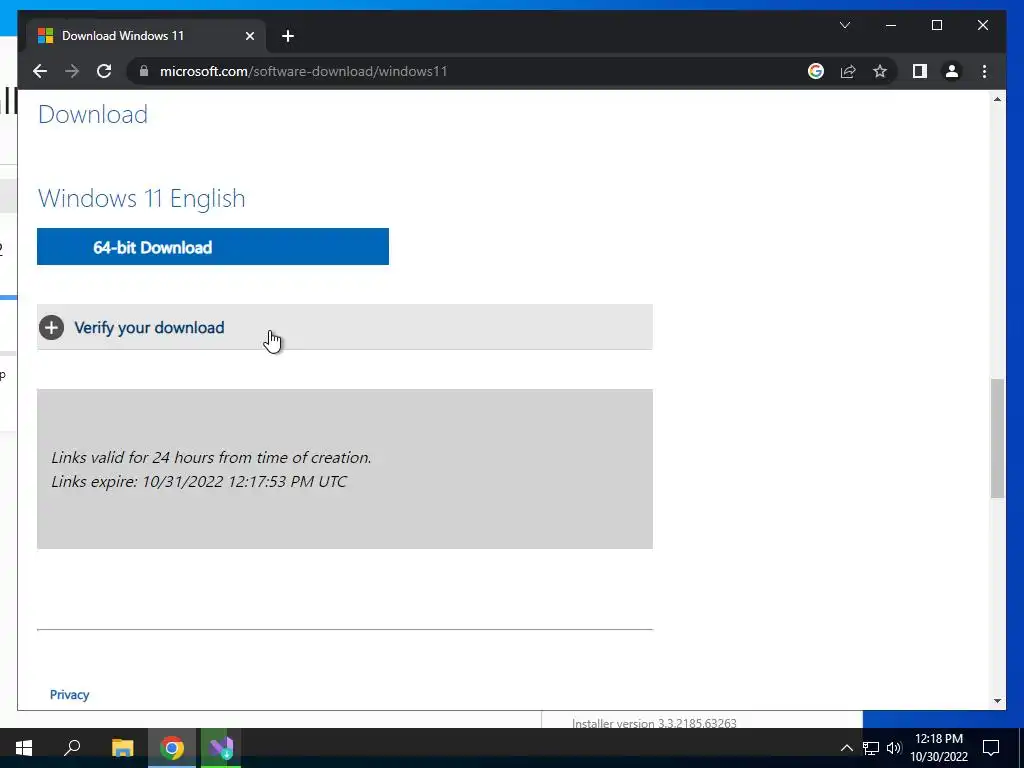Go back to the previous page
The width and height of the screenshot is (1024, 768).
click(x=40, y=71)
